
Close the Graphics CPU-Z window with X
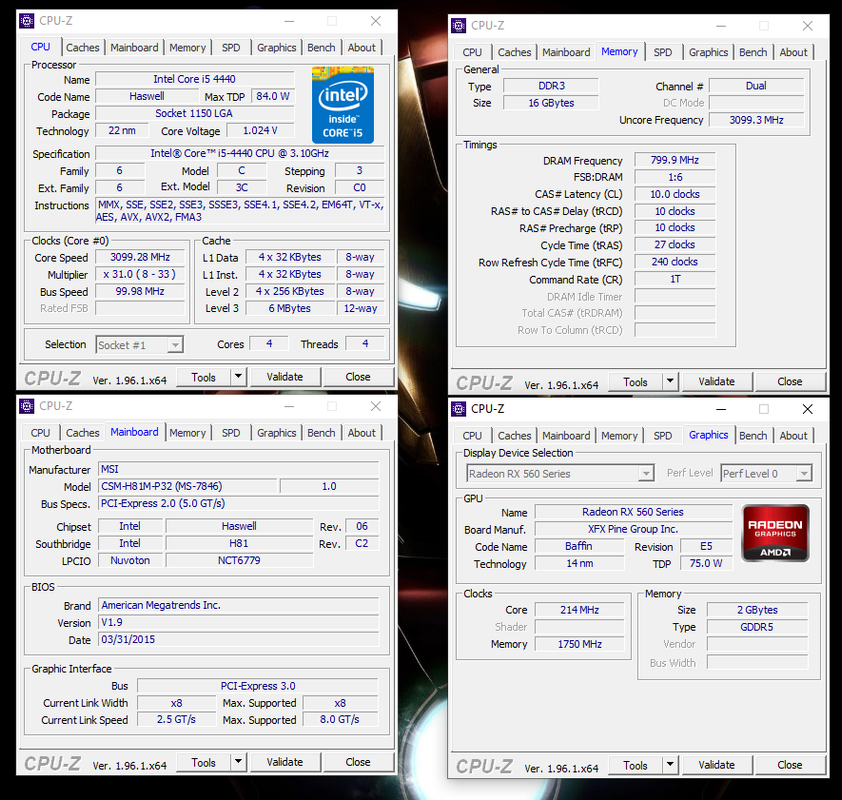point(807,409)
